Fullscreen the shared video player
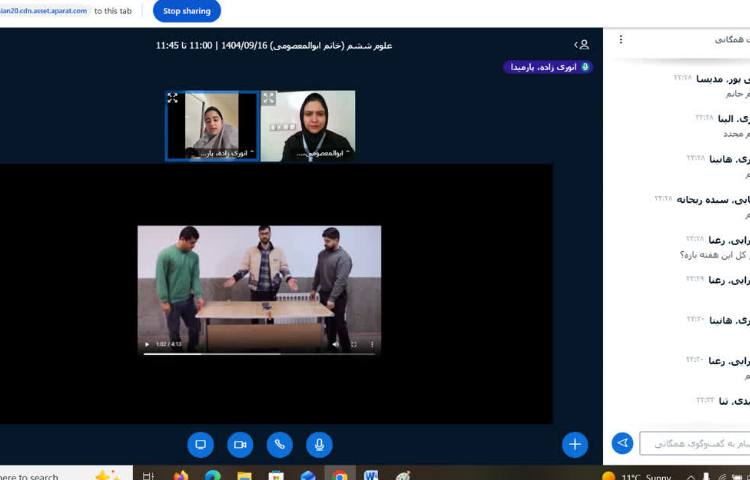The width and height of the screenshot is (750, 480). (354, 344)
